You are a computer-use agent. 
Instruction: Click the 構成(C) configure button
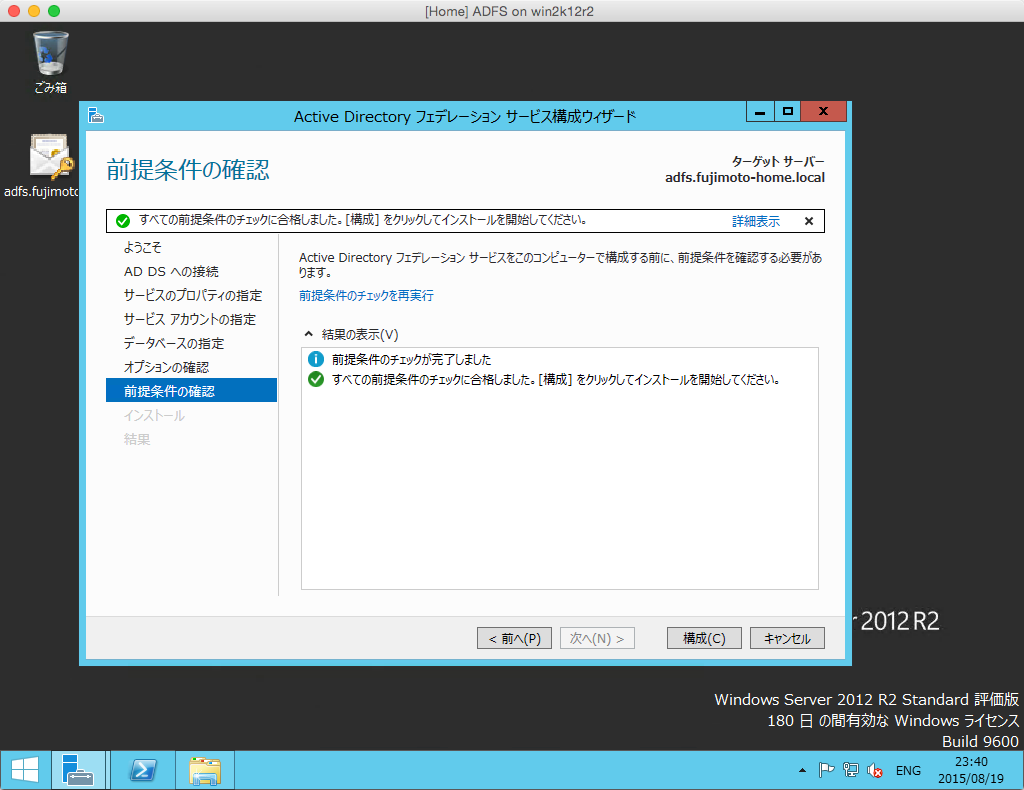(703, 638)
